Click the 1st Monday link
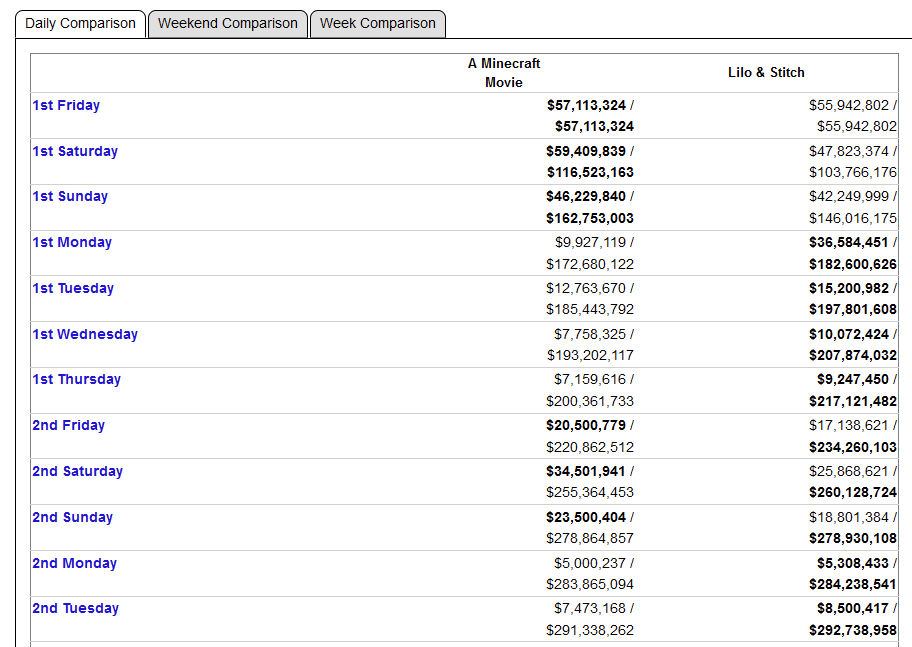912x647 pixels. [72, 242]
